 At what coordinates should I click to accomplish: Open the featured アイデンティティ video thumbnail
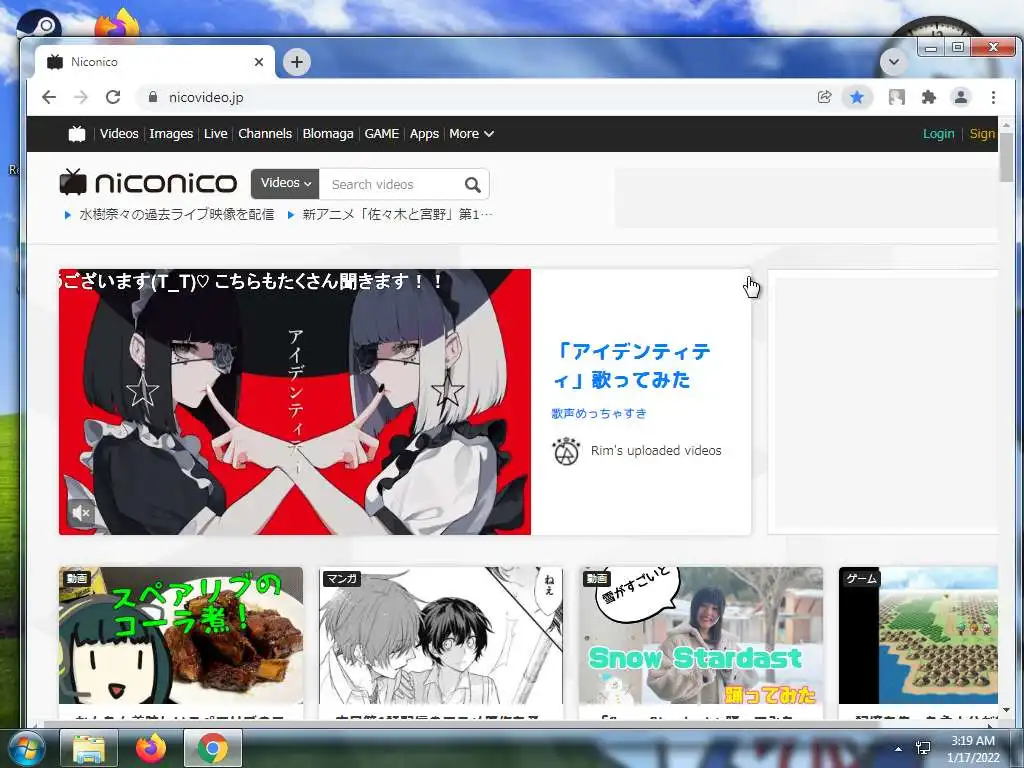coord(295,402)
